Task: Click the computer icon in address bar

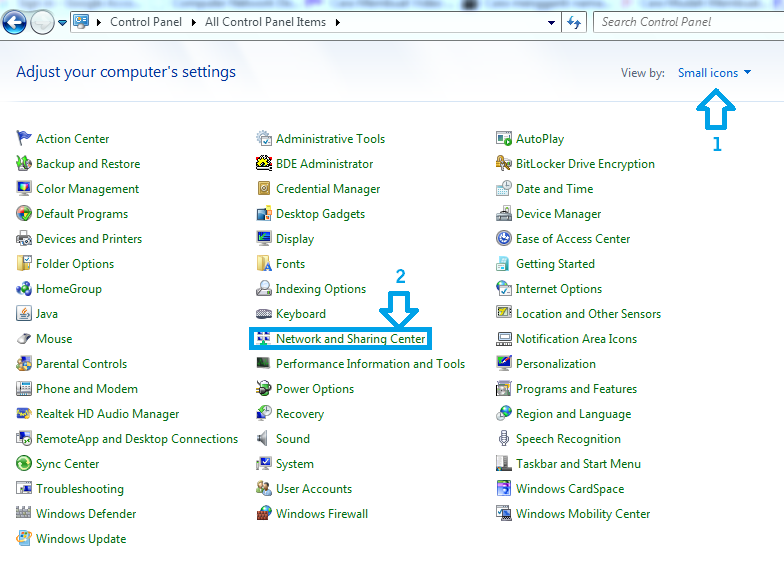Action: point(81,22)
